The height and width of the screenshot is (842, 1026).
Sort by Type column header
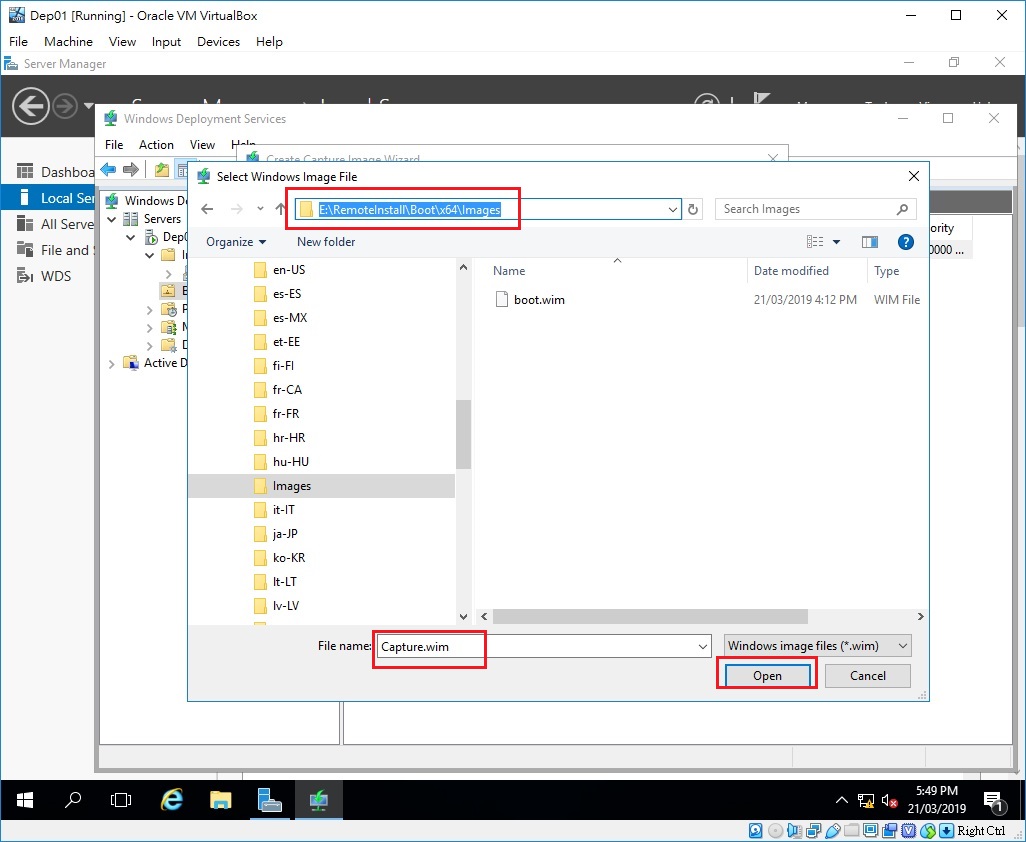pos(887,271)
